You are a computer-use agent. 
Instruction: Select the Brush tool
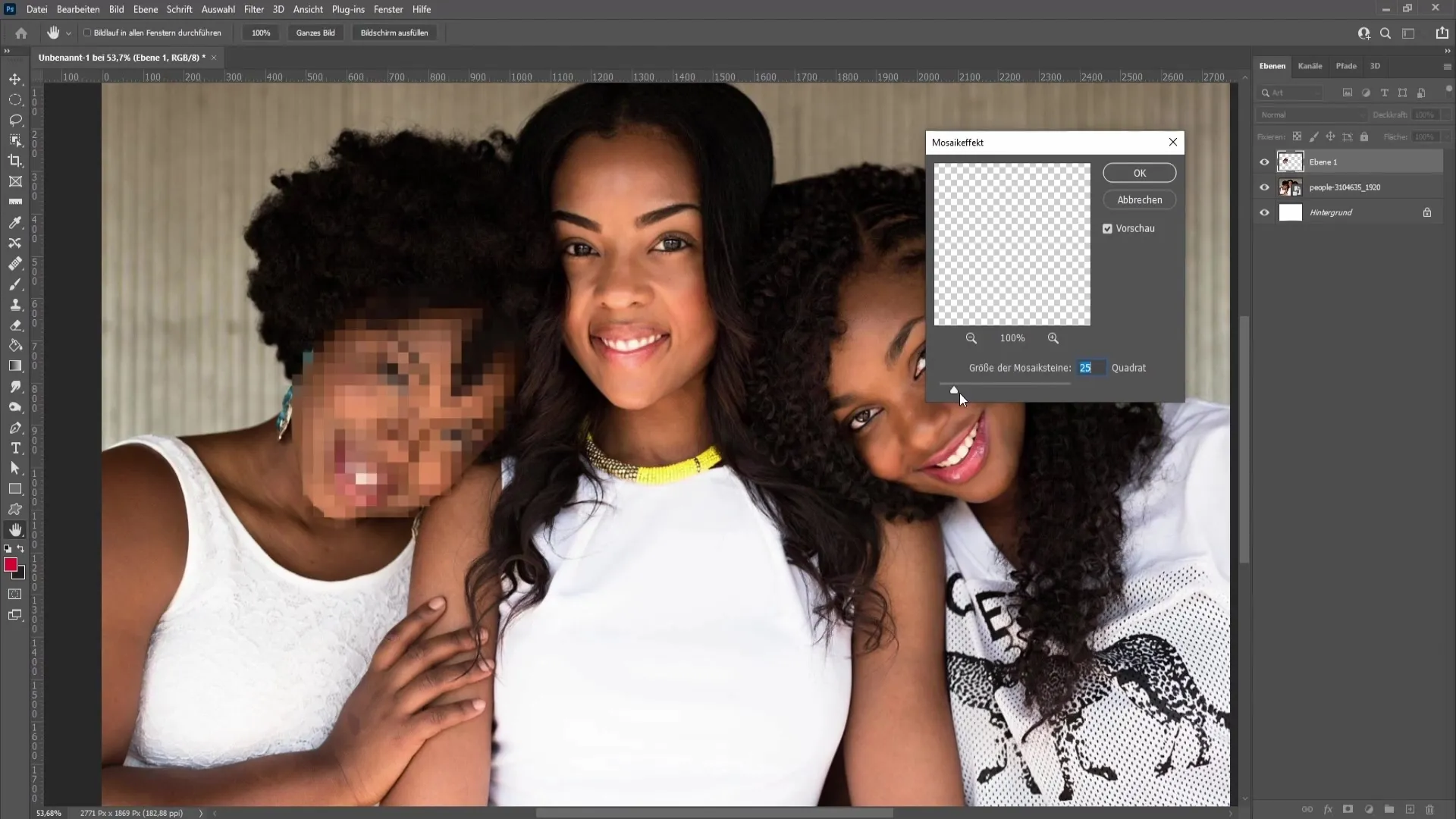(x=15, y=284)
